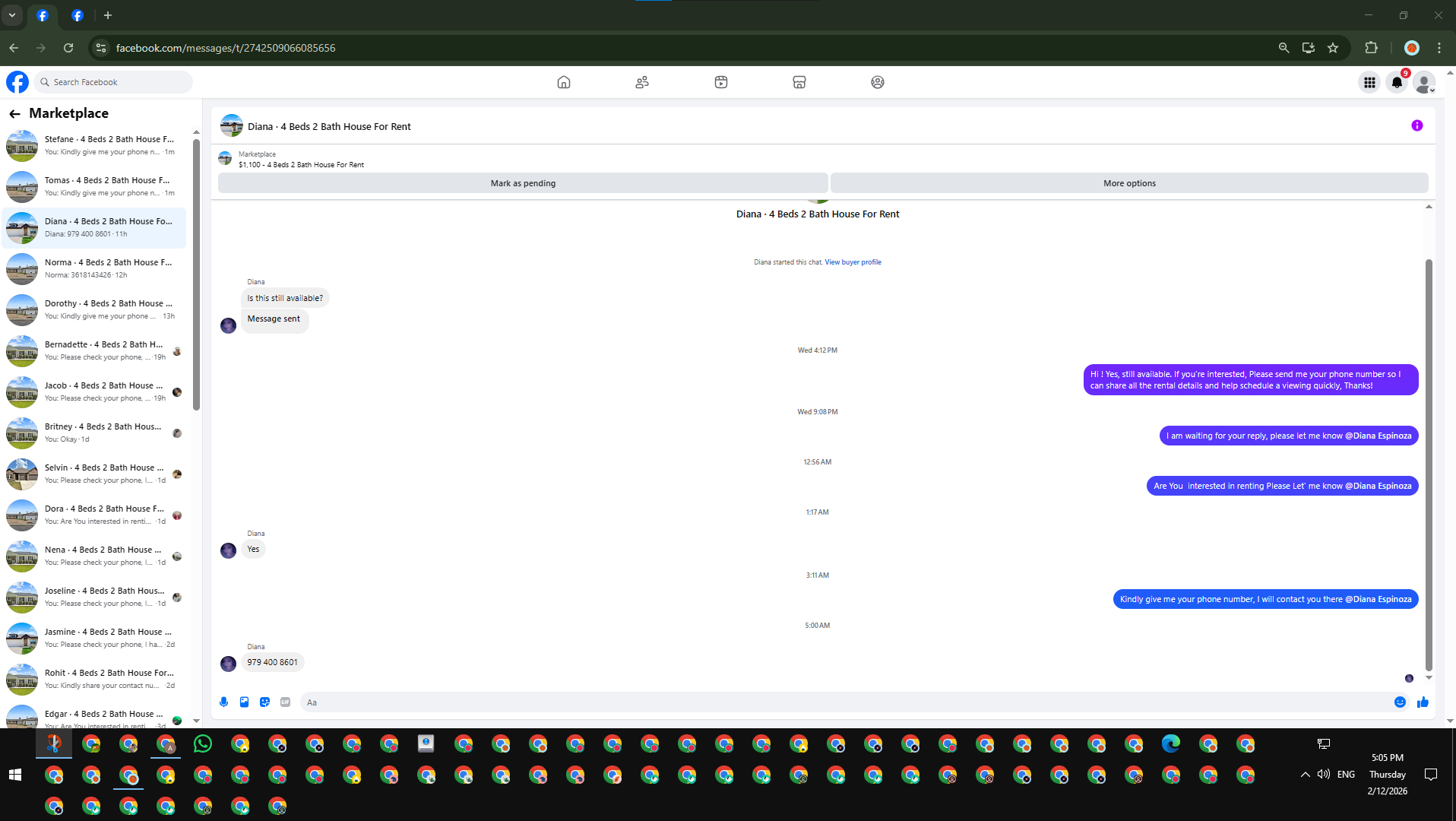Screen dimensions: 1456x821
Task: Click the GIF picker icon
Action: [285, 702]
